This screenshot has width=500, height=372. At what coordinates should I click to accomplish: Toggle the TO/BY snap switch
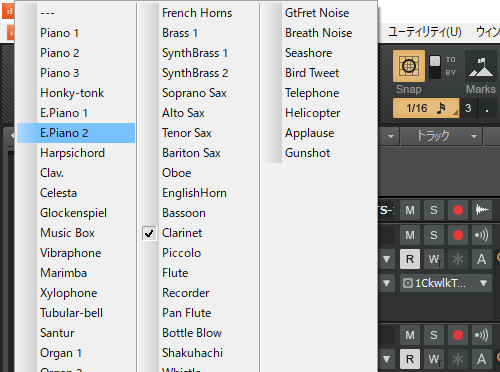tap(435, 67)
